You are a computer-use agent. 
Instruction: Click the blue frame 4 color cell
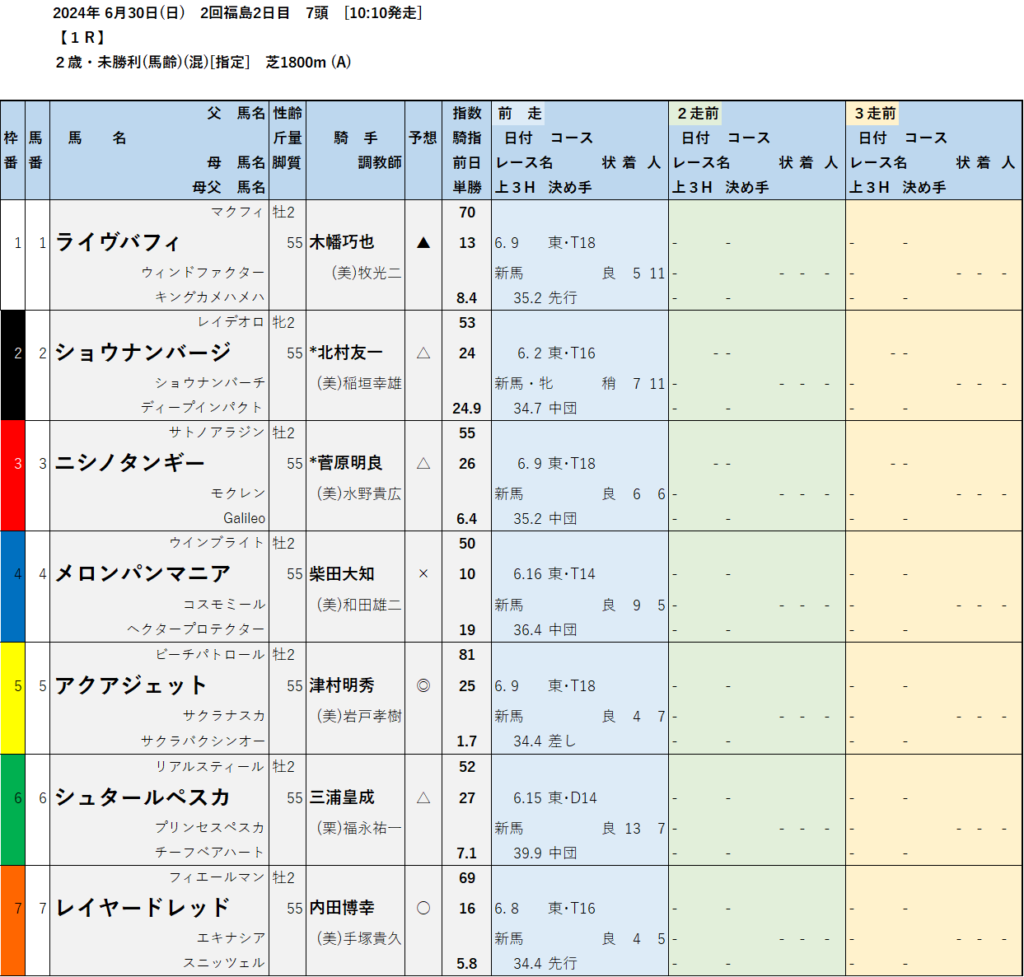(12, 586)
